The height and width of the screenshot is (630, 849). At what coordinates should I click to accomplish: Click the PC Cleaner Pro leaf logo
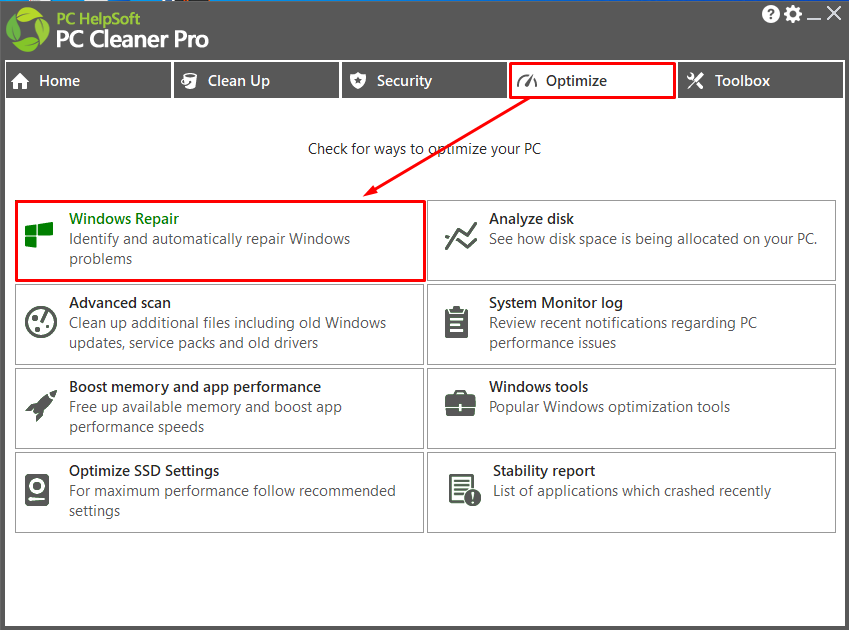click(x=27, y=30)
